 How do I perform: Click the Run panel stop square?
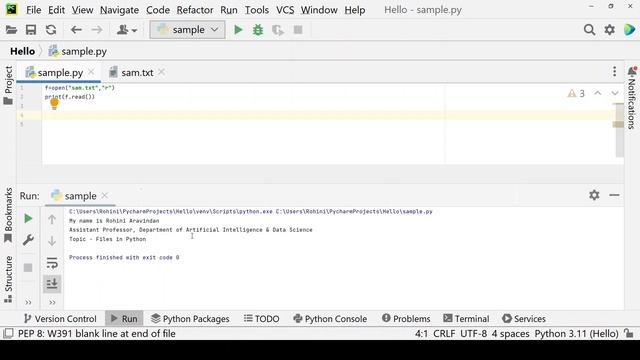(28, 268)
